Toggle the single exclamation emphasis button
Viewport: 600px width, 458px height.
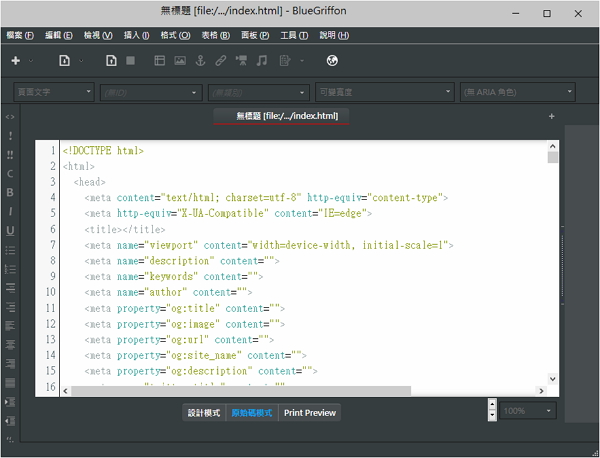click(10, 136)
